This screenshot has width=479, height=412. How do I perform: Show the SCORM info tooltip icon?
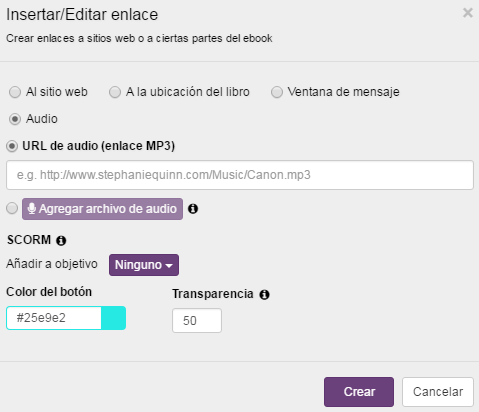[x=61, y=240]
